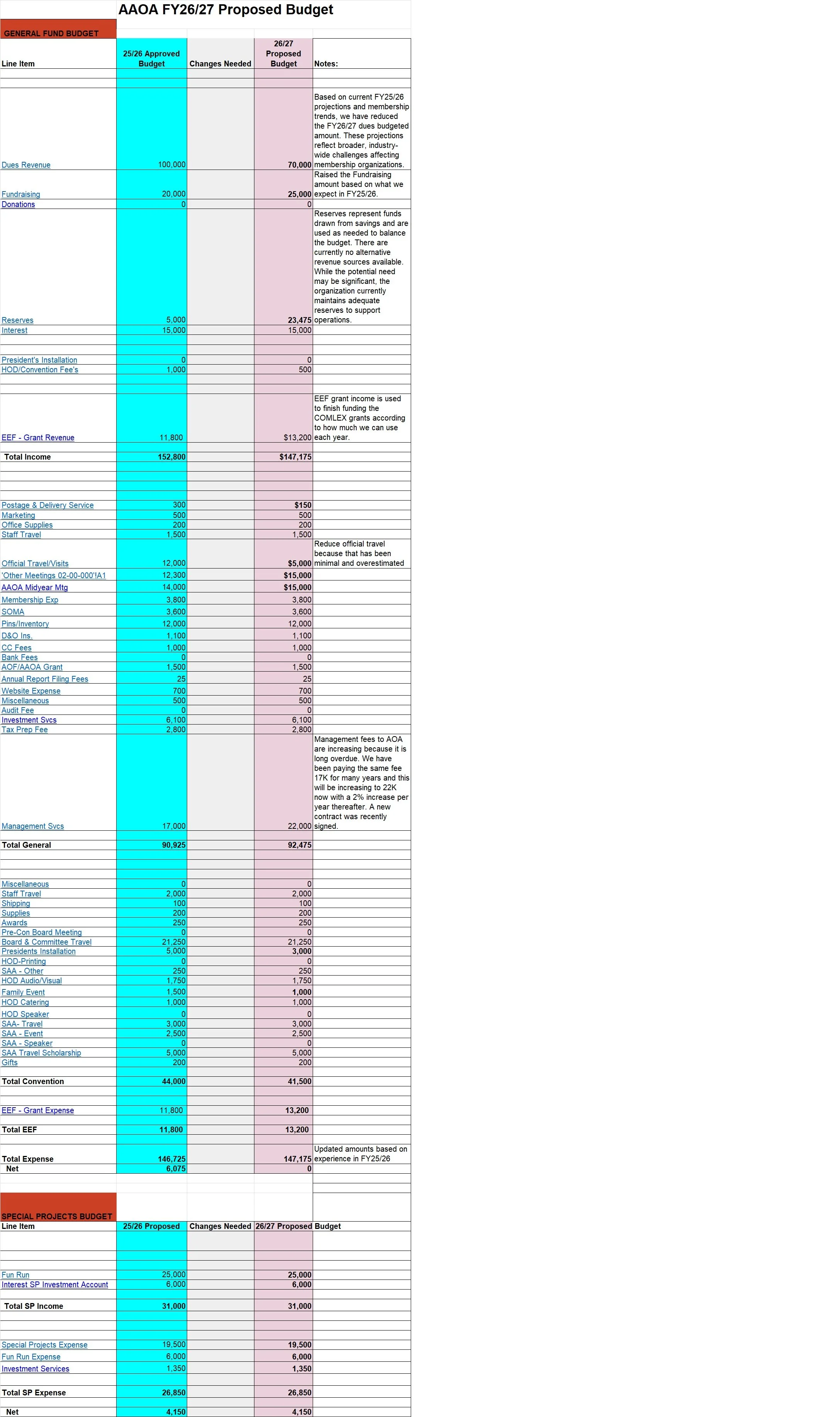840x1417 pixels.
Task: Click the SAA Travel Scholarship link
Action: pyautogui.click(x=41, y=1053)
